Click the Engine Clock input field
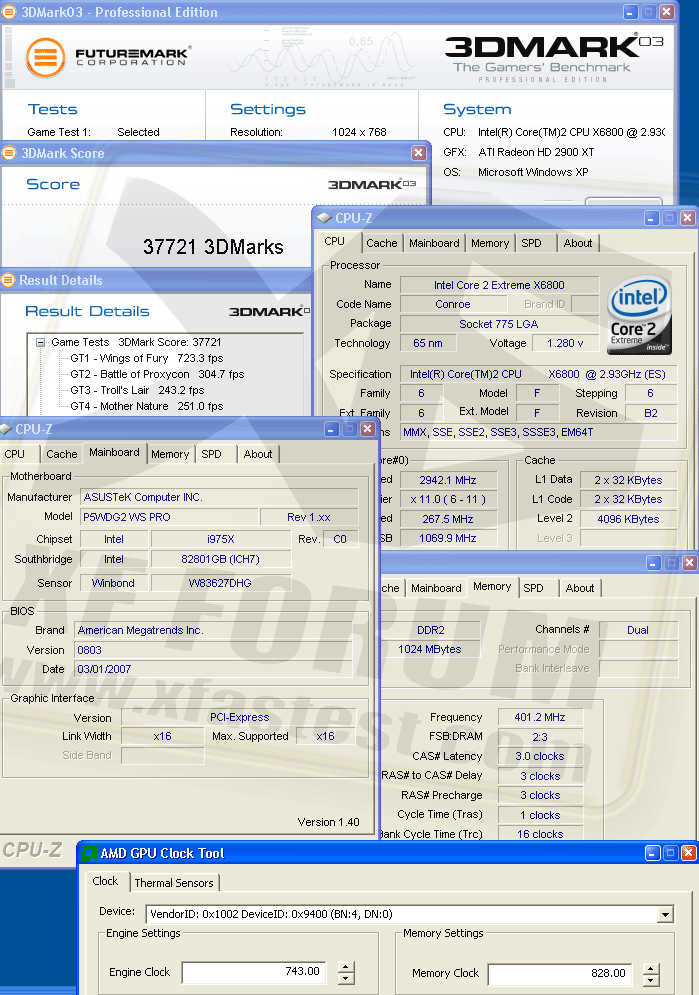Viewport: 699px width, 995px height. point(254,972)
